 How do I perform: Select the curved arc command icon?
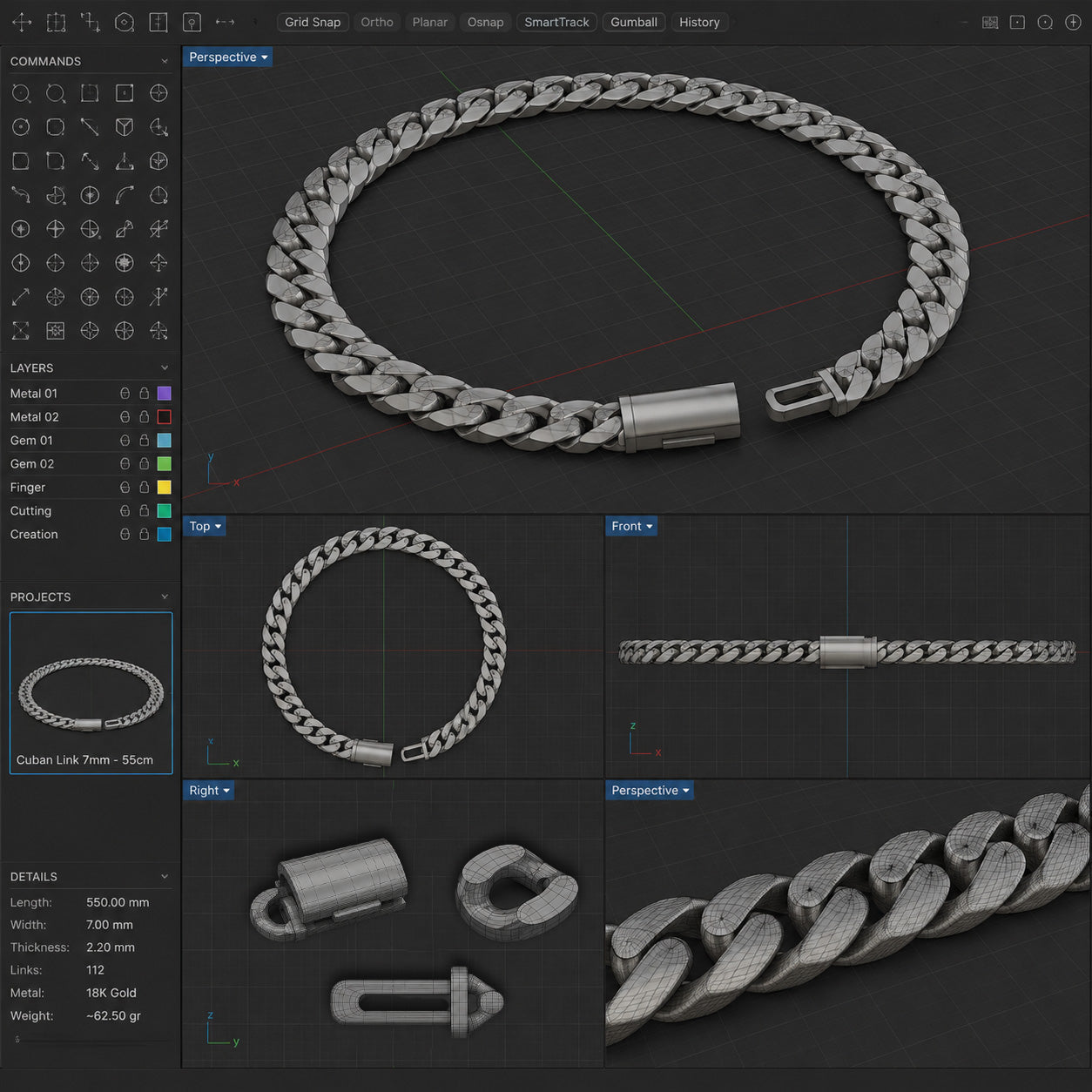tap(125, 195)
